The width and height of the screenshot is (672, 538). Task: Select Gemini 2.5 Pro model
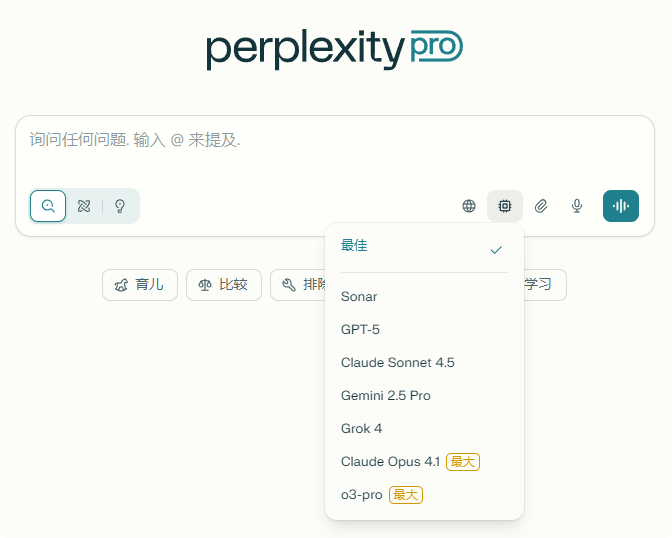[424, 395]
